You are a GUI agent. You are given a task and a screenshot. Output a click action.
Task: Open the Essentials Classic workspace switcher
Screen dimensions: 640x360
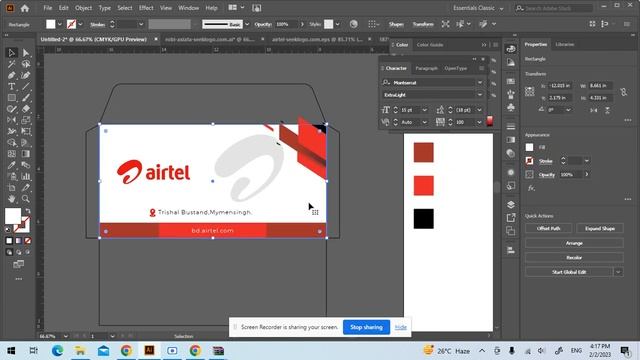(x=478, y=8)
